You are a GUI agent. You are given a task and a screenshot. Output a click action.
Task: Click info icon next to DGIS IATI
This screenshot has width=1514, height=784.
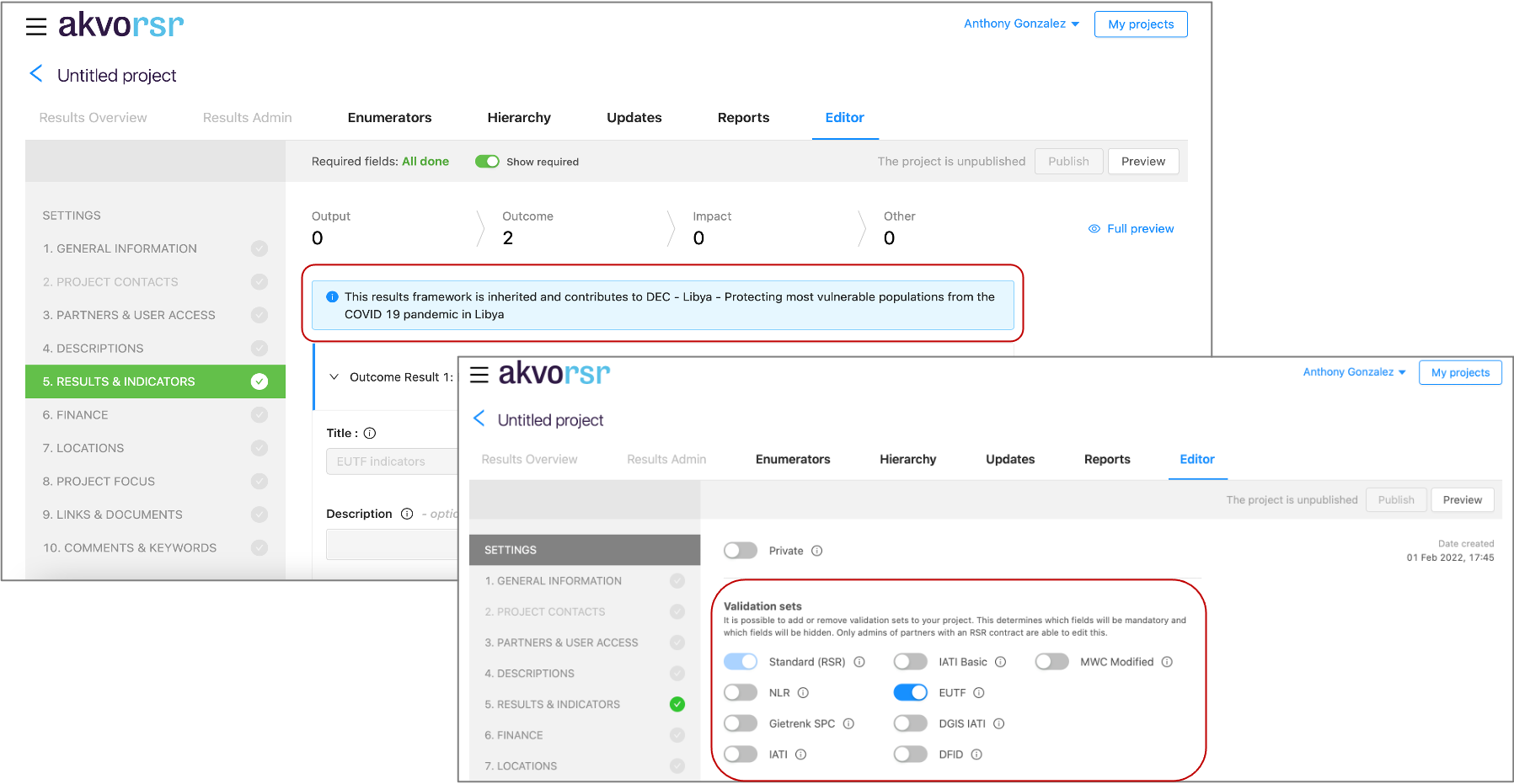coord(999,723)
